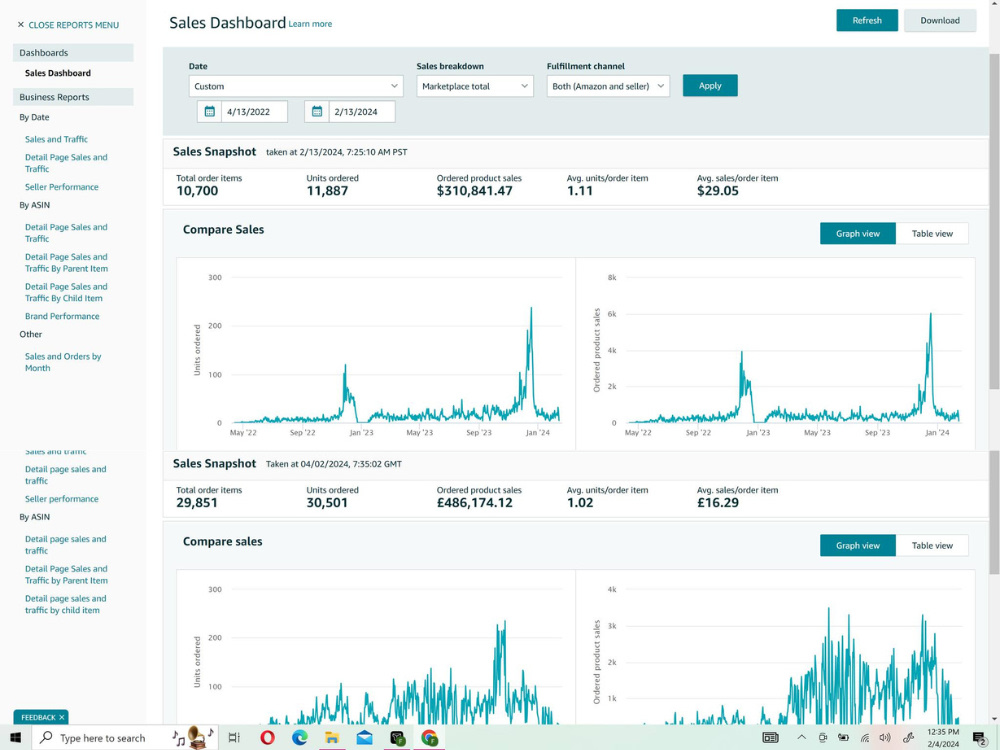Open the Wi-Fi network tray icon
This screenshot has height=750, width=1000.
tap(865, 737)
